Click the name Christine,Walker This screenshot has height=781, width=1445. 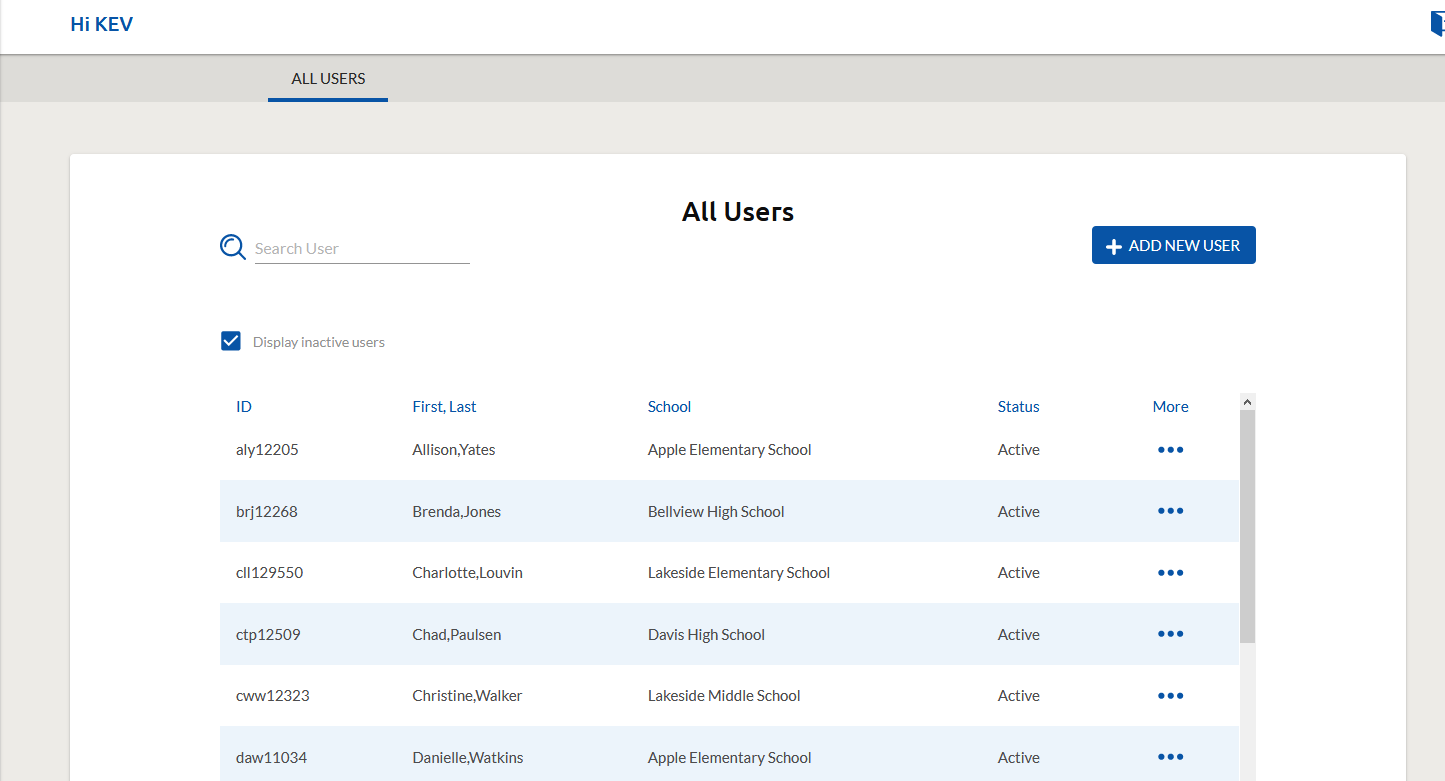[x=467, y=696]
